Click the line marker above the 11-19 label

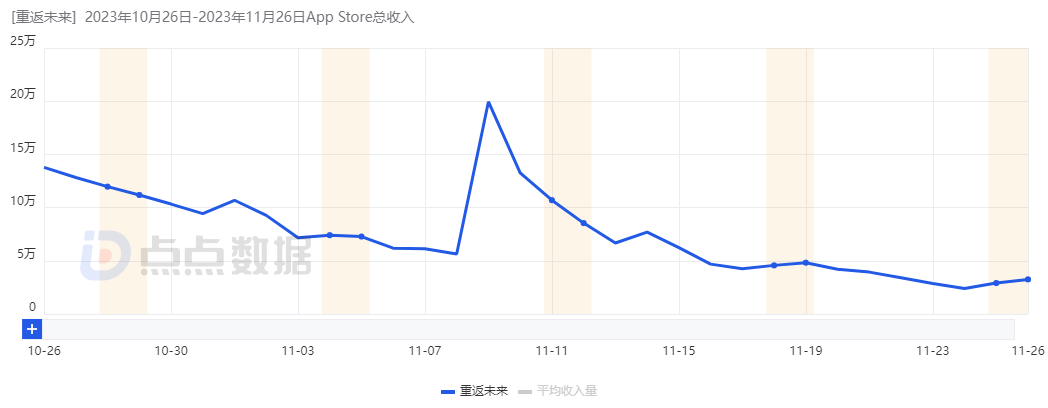(806, 263)
